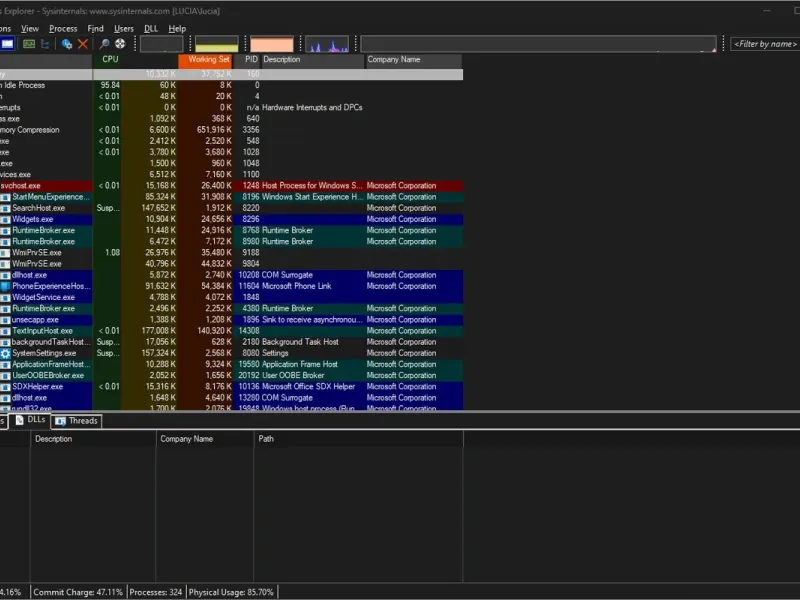Select SearchHost.exe process icon
Image resolution: width=800 pixels, height=600 pixels.
coord(5,208)
